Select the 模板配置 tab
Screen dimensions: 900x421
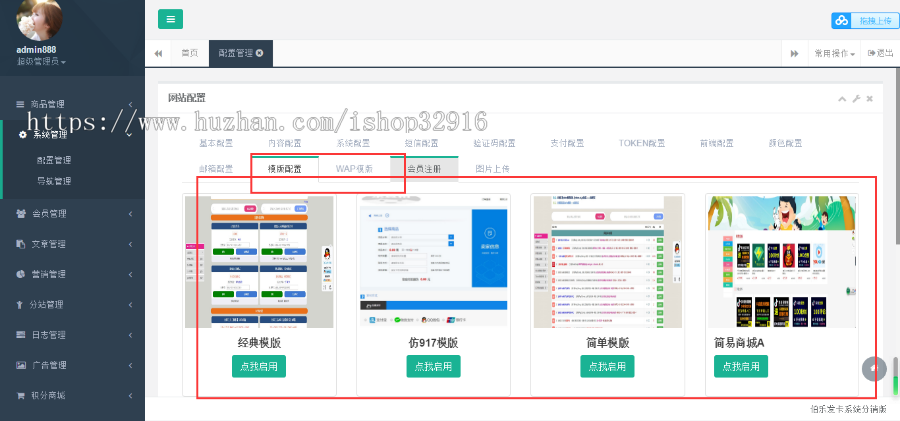285,169
